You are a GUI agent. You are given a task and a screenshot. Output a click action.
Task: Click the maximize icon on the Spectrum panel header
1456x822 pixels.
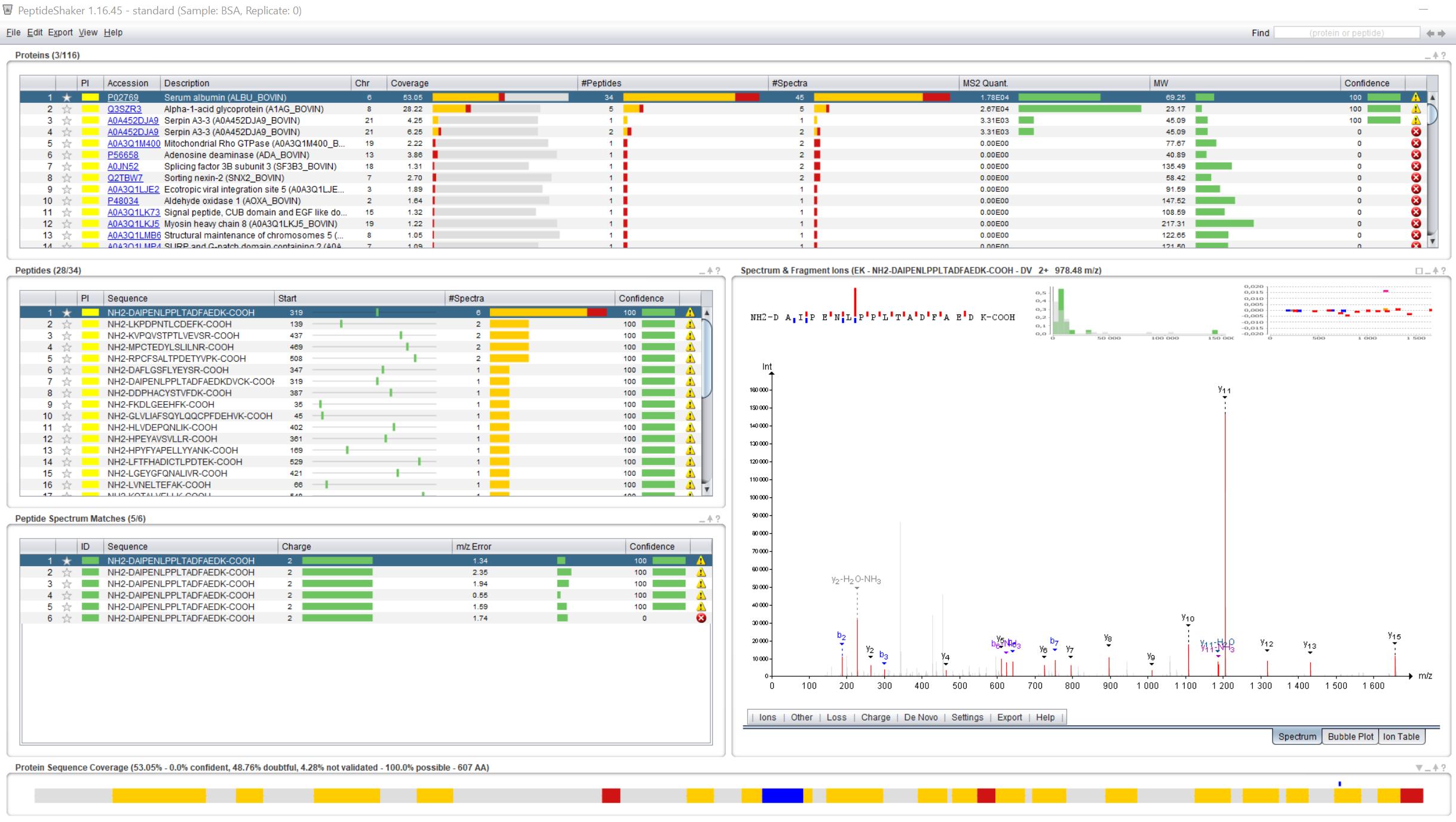[1418, 270]
